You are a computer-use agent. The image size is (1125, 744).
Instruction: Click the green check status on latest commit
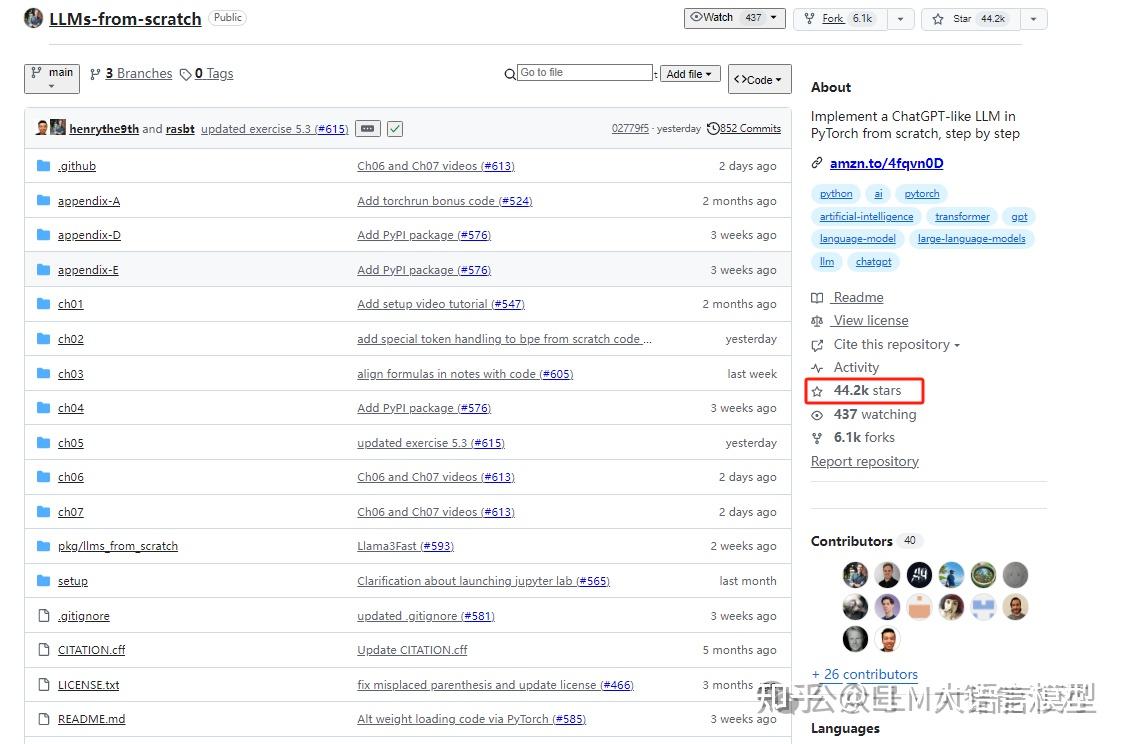(x=394, y=128)
